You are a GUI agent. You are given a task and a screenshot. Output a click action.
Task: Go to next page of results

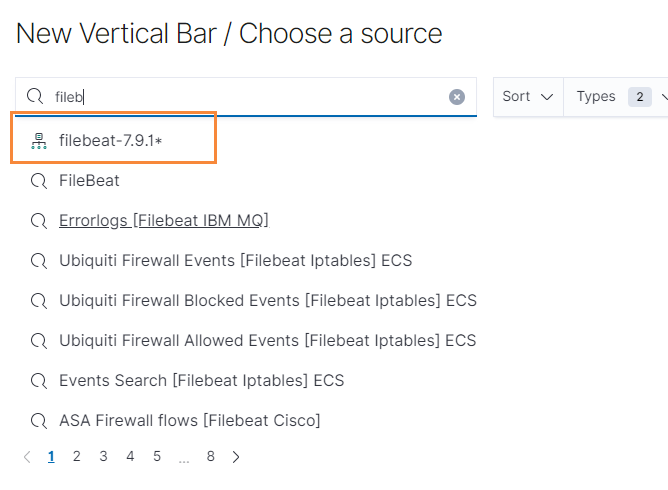tap(236, 457)
